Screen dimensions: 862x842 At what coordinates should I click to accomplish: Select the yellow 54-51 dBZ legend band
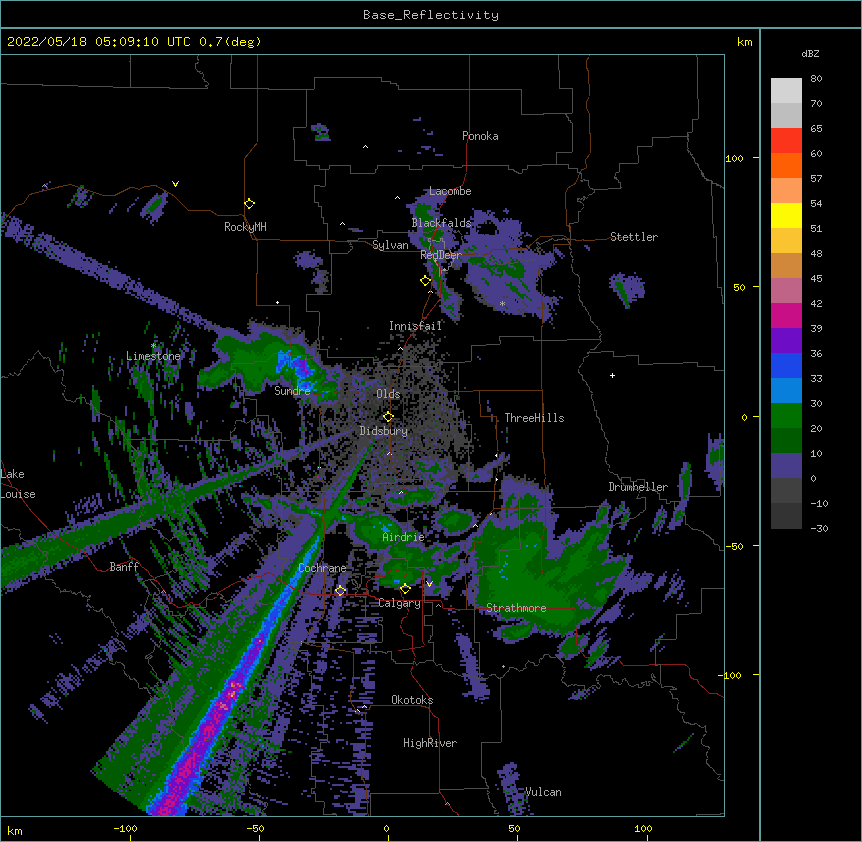(x=786, y=216)
